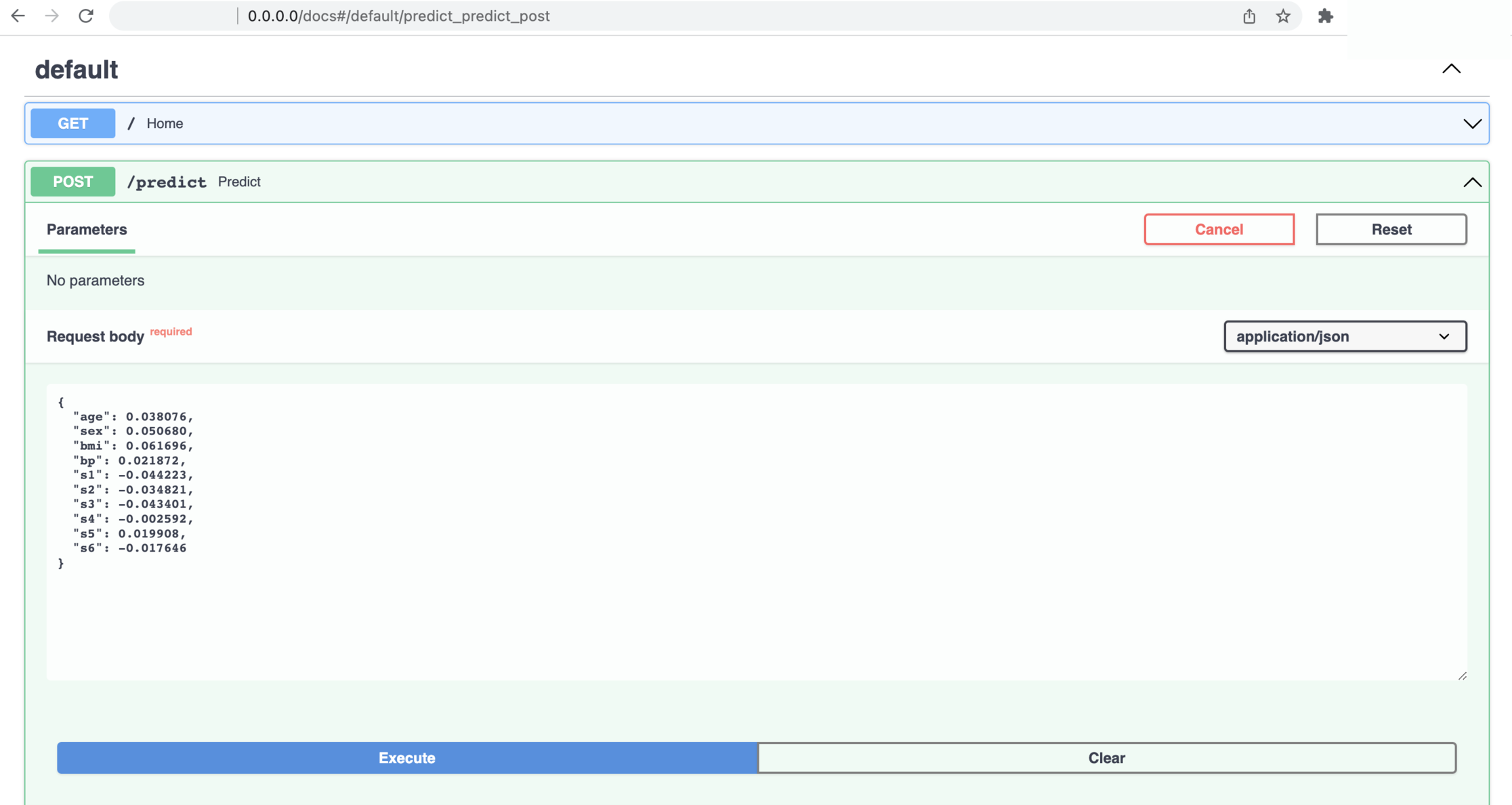Click the share icon in address bar

point(1249,16)
